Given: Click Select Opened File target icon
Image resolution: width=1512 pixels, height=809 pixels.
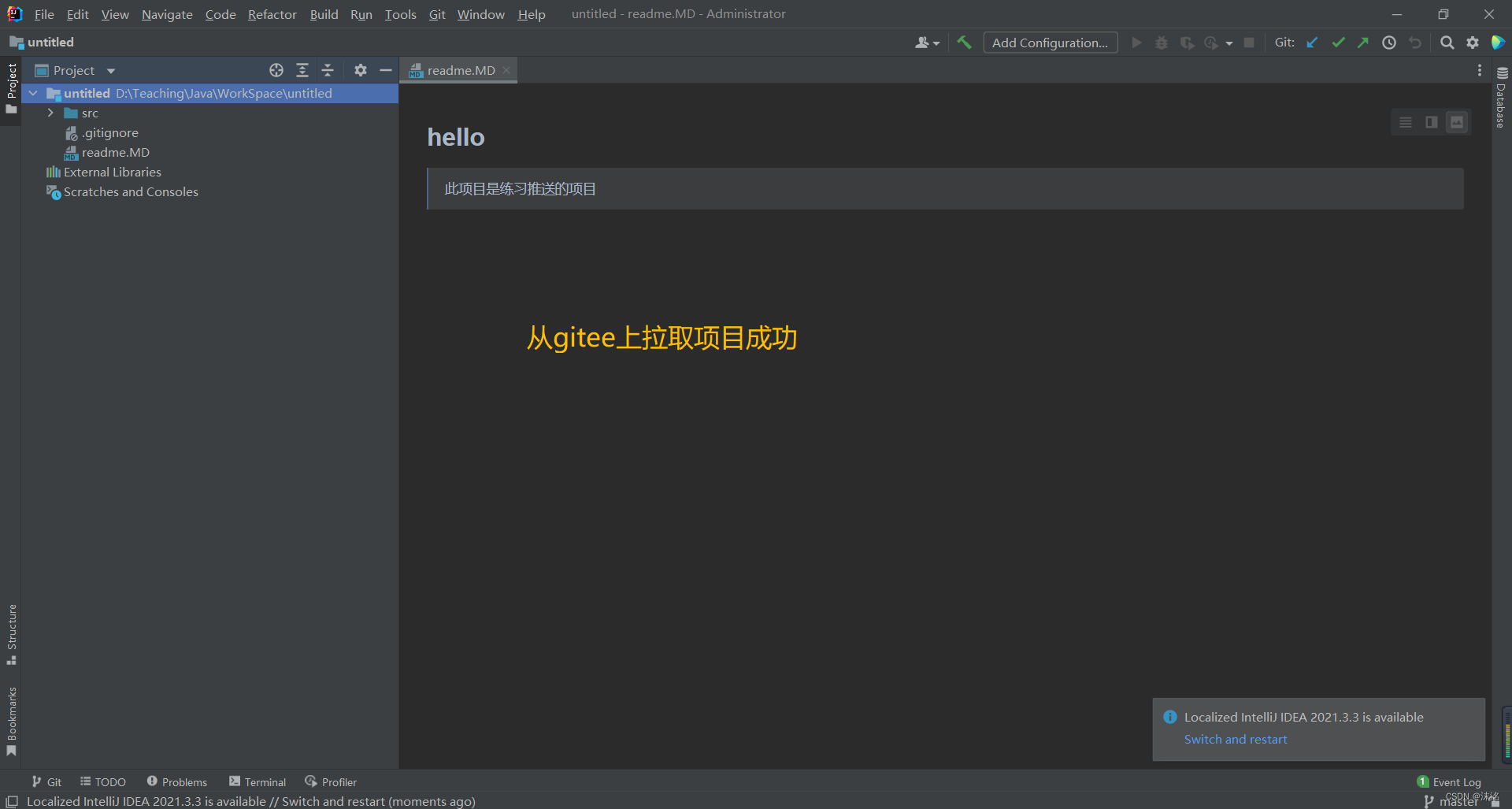Looking at the screenshot, I should coord(276,70).
